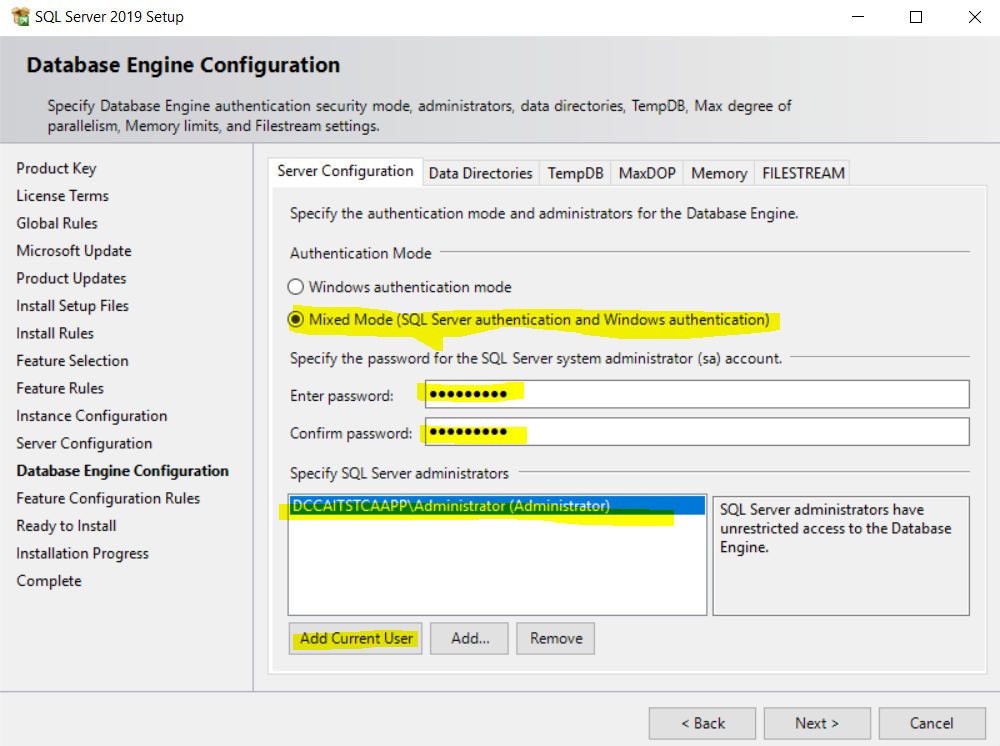
Task: Open the Memory tab
Action: coord(719,173)
